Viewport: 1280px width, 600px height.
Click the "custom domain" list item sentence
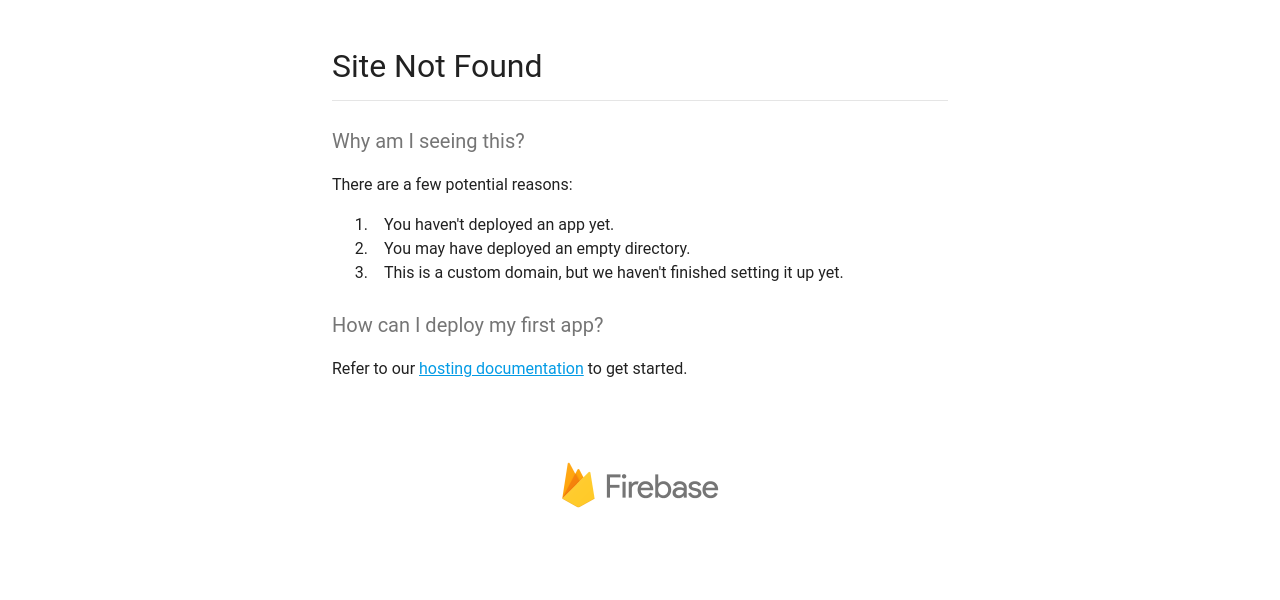(x=613, y=273)
